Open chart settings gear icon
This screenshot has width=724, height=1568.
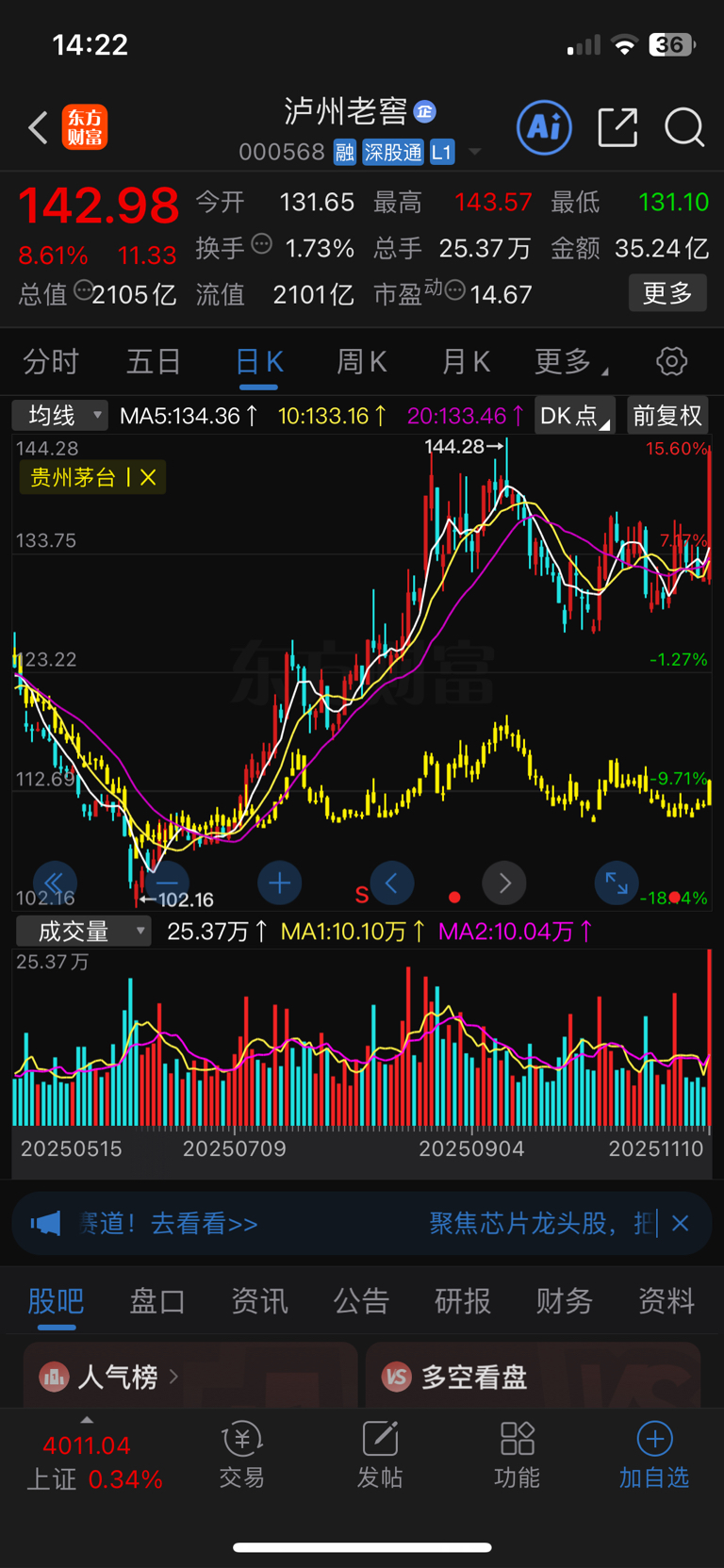click(671, 361)
